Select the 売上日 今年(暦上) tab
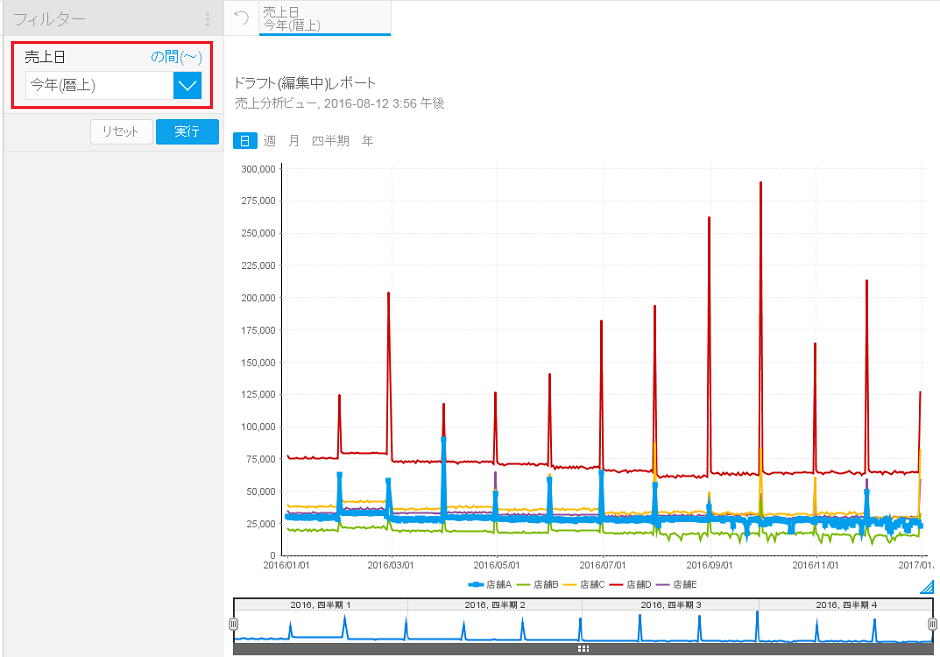This screenshot has height=657, width=940. (325, 19)
